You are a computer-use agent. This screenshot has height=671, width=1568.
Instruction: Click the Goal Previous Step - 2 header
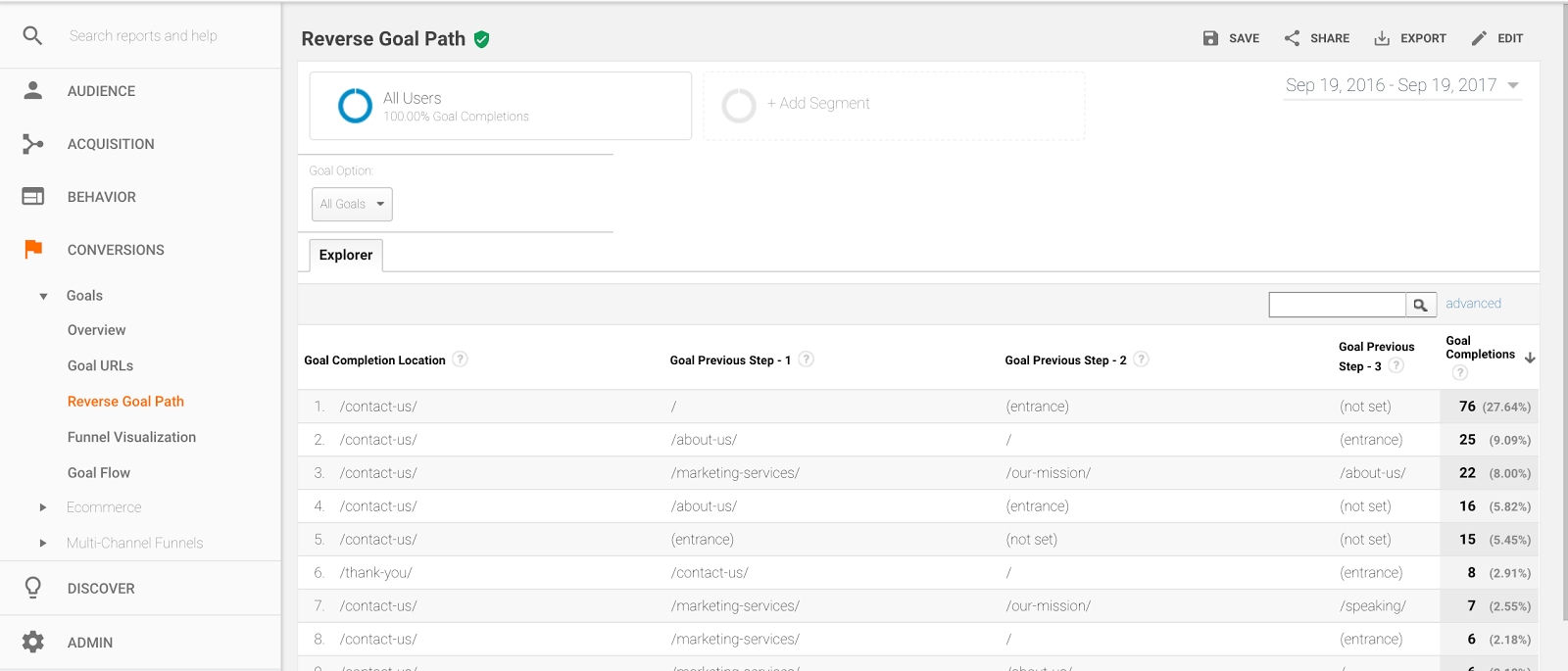1065,360
